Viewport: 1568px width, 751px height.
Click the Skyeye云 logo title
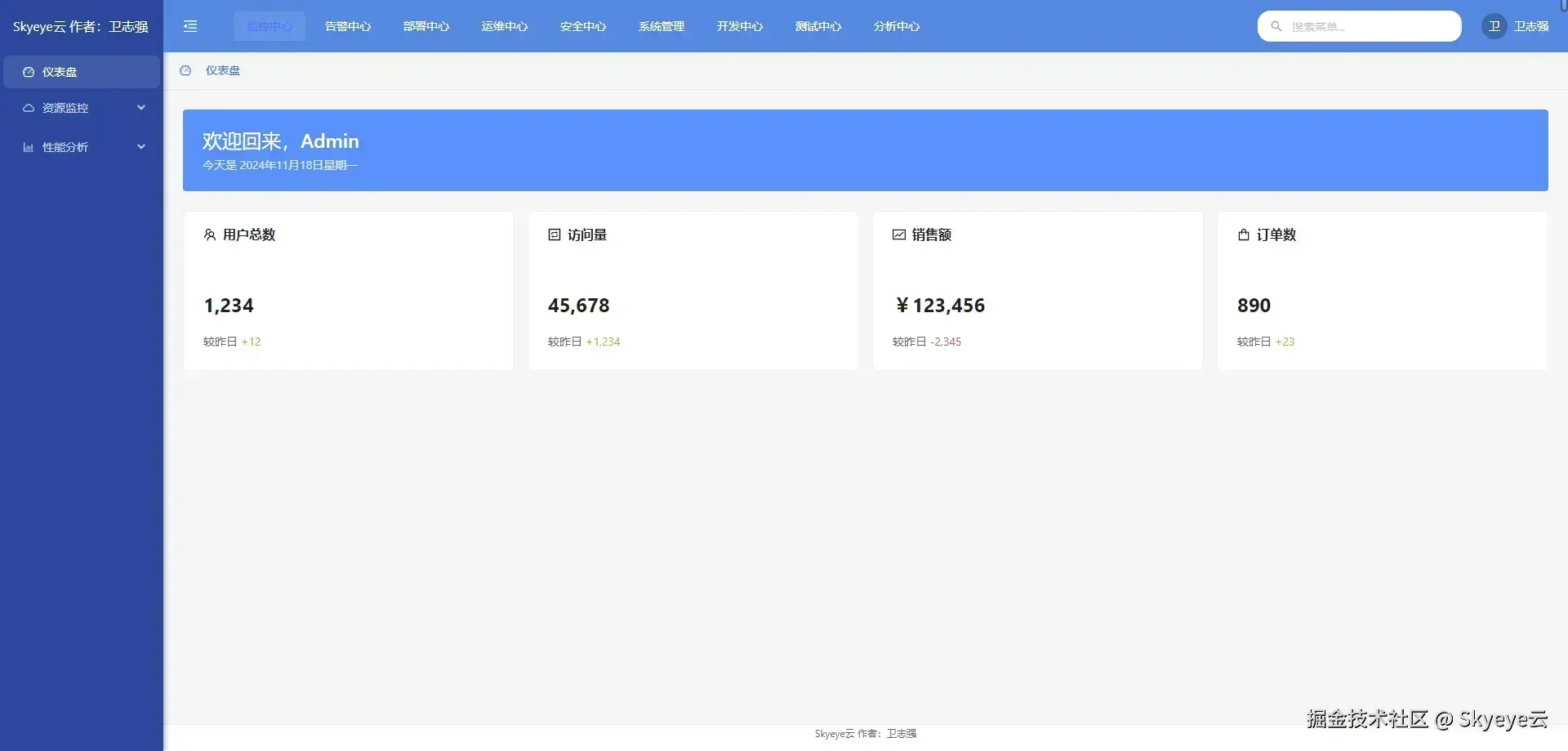[81, 26]
